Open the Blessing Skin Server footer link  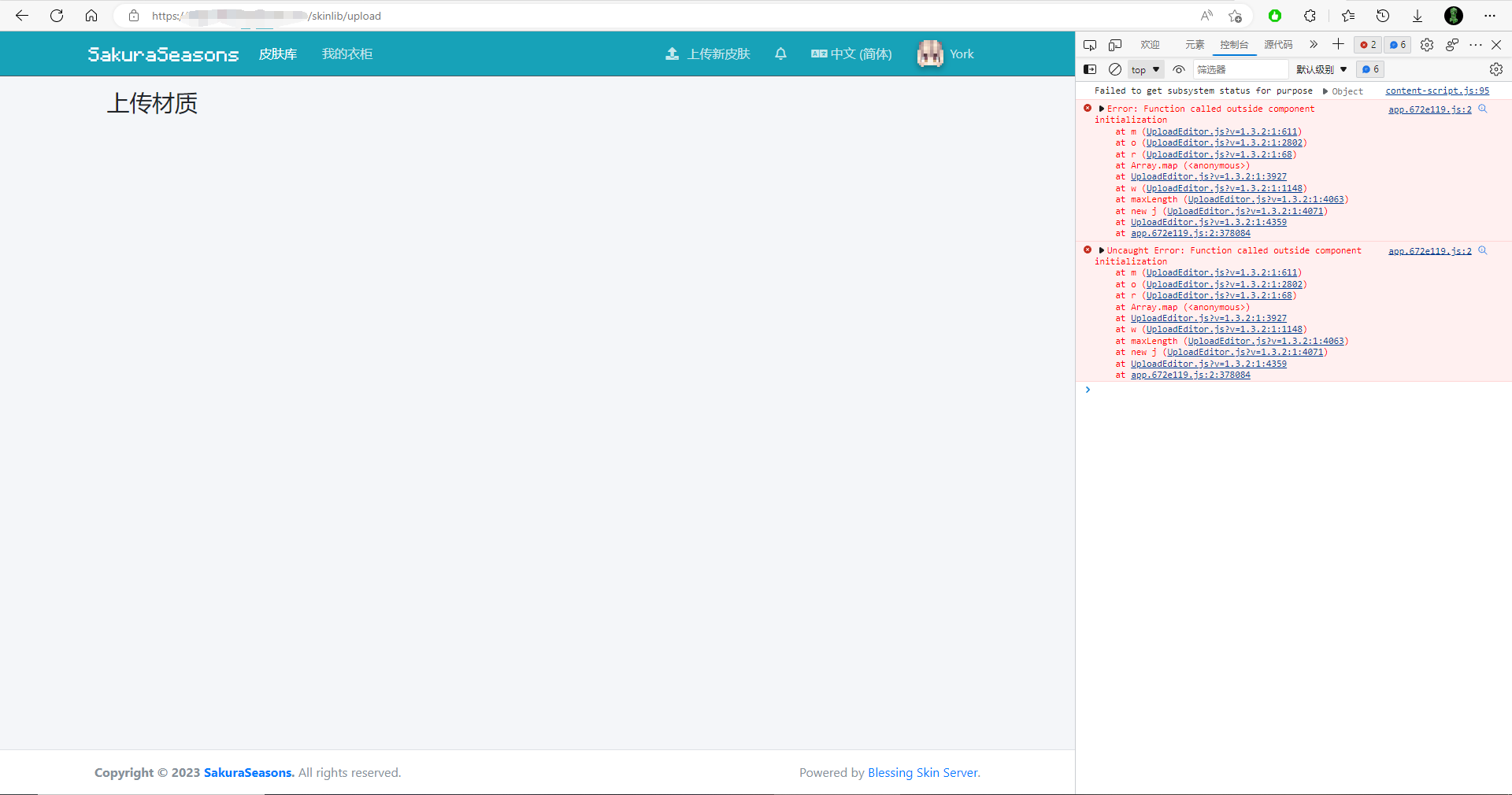pyautogui.click(x=923, y=773)
